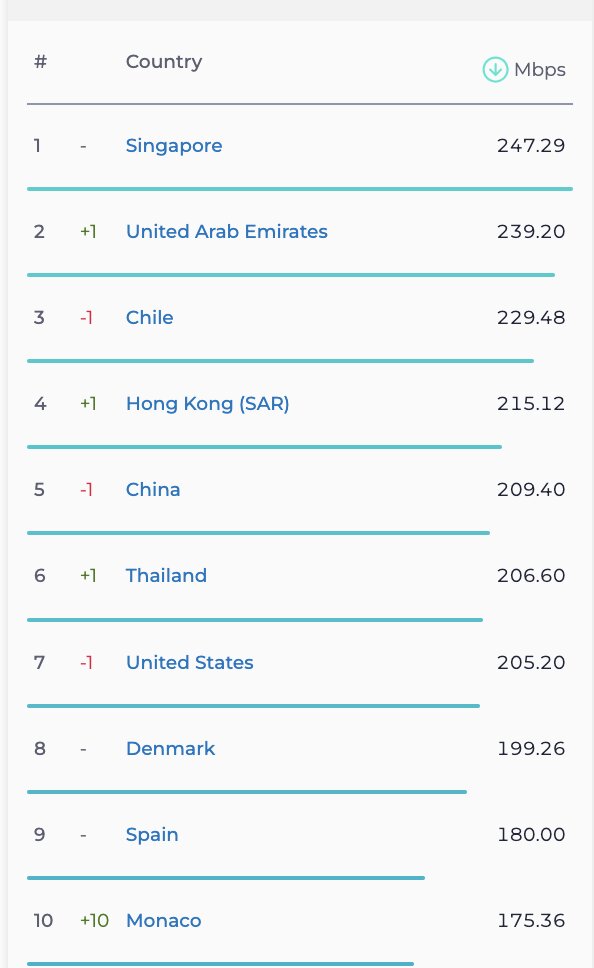The image size is (594, 968).
Task: Click the green +10 badge beside Monaco
Action: 92,920
